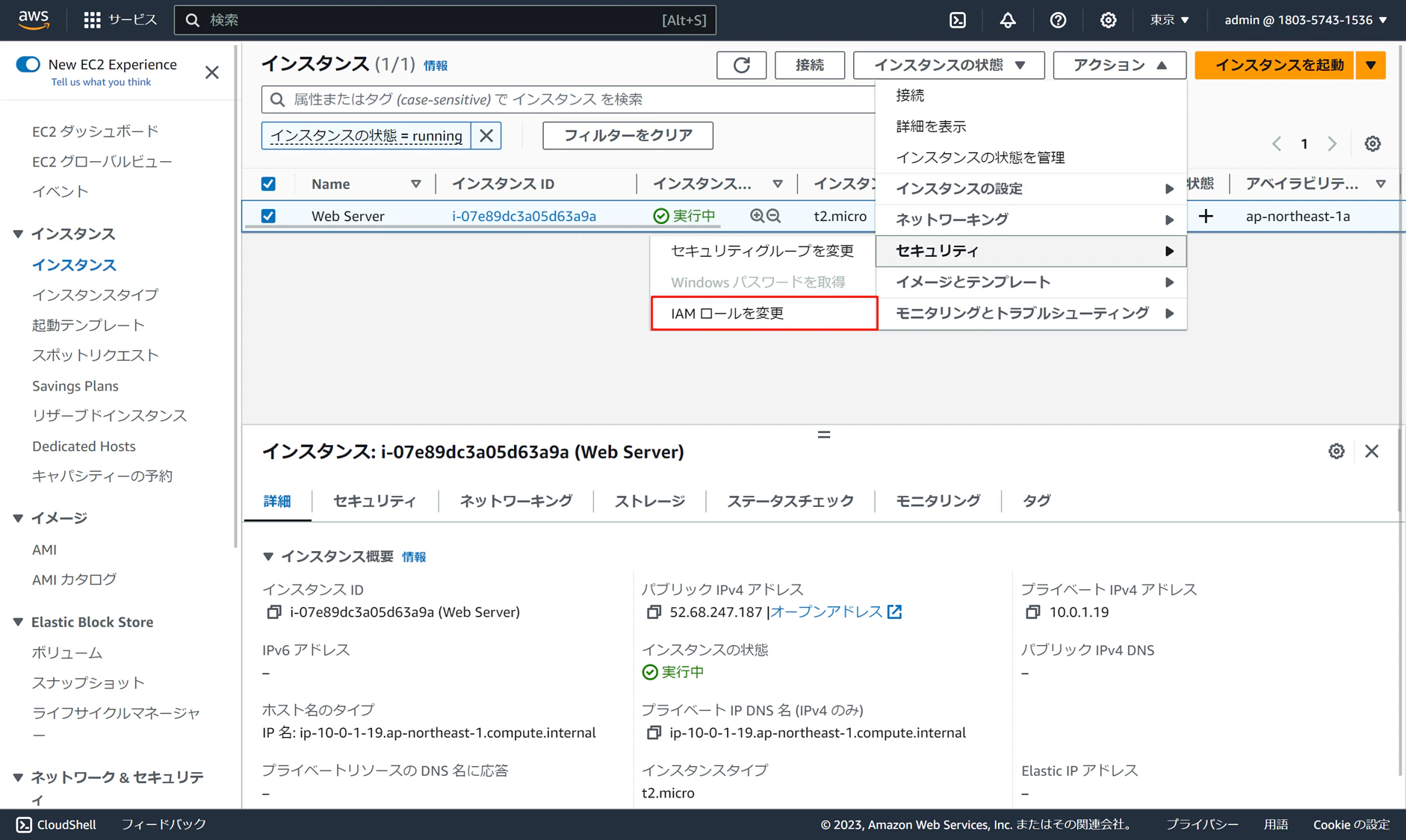Refresh the instances list
Viewport: 1406px width, 840px height.
click(741, 65)
